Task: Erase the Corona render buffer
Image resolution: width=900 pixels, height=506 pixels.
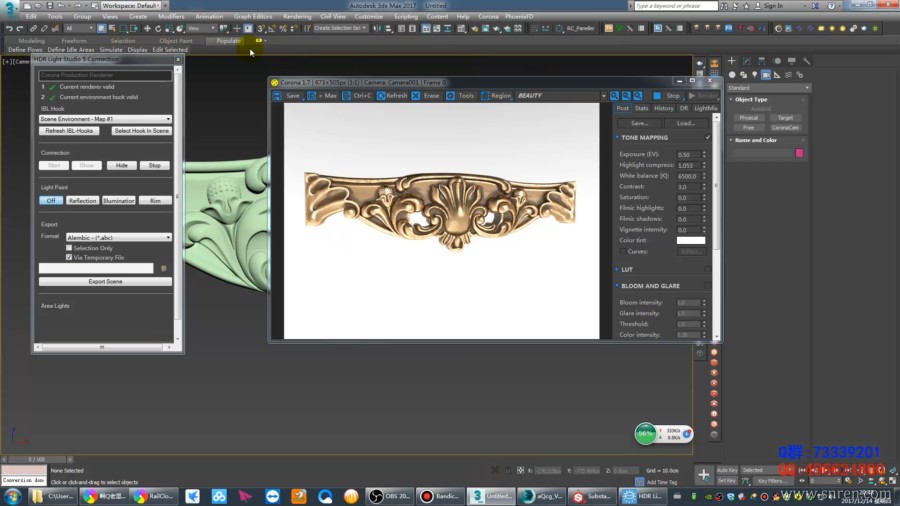Action: [425, 96]
